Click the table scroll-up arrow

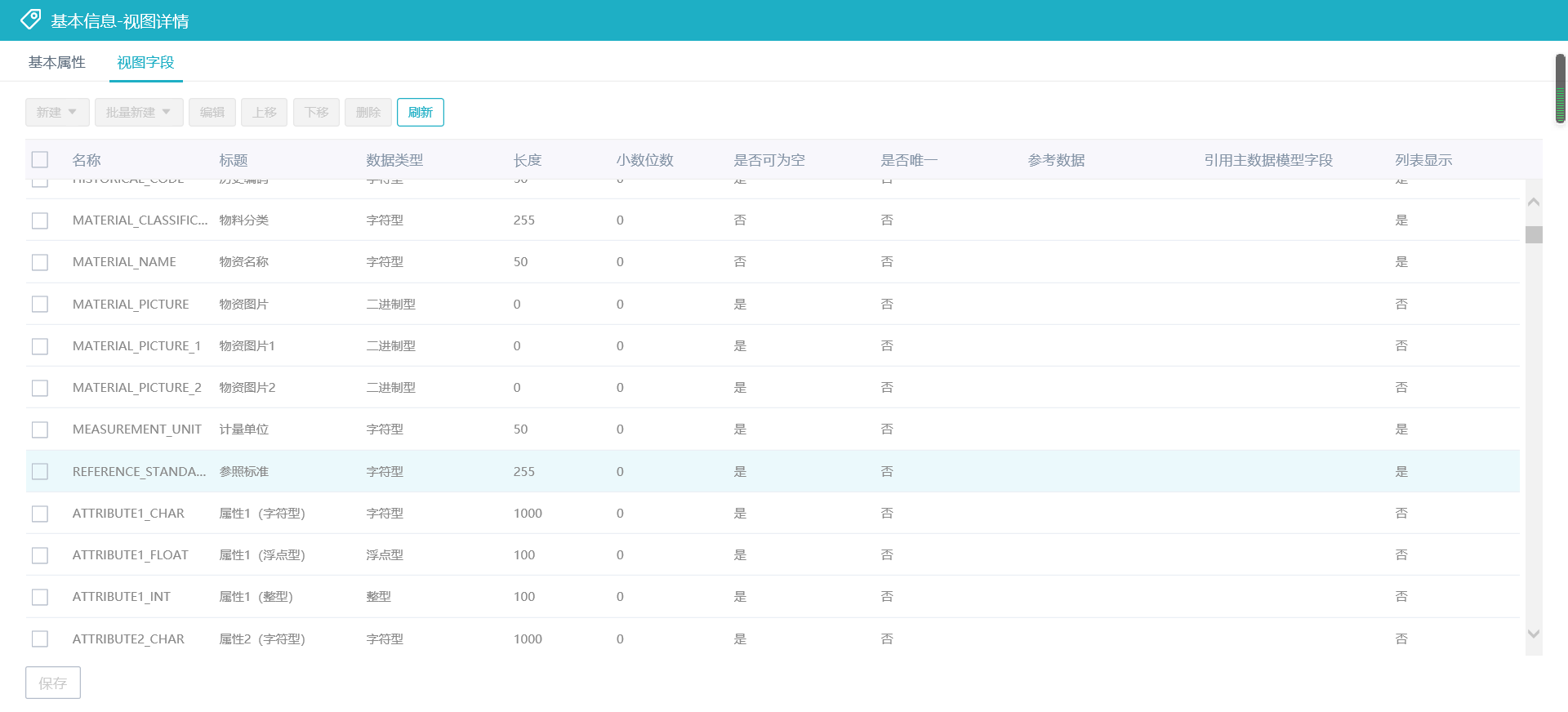point(1534,202)
